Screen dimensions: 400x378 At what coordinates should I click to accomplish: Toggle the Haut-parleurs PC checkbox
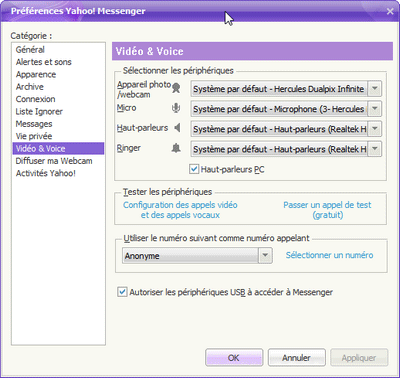point(194,169)
